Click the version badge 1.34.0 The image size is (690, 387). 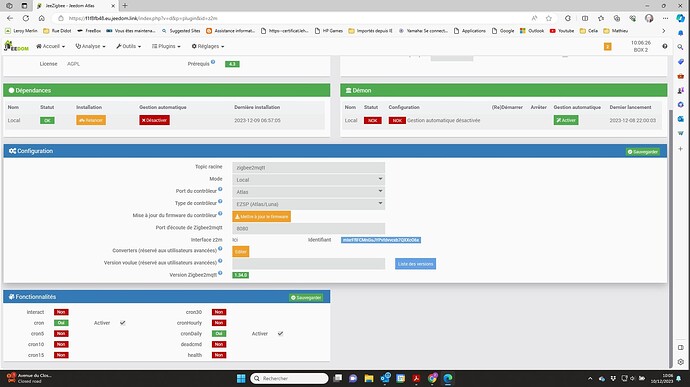(x=240, y=275)
